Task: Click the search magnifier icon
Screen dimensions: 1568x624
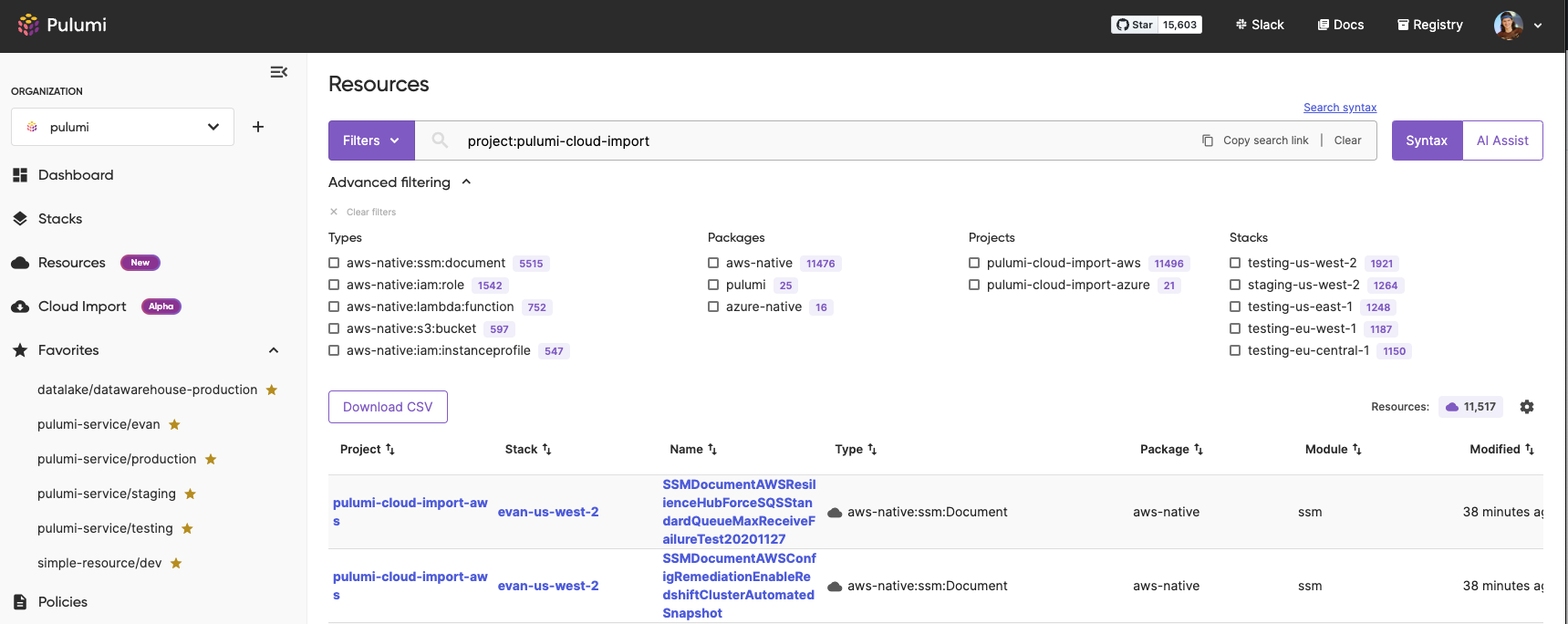Action: coord(440,140)
